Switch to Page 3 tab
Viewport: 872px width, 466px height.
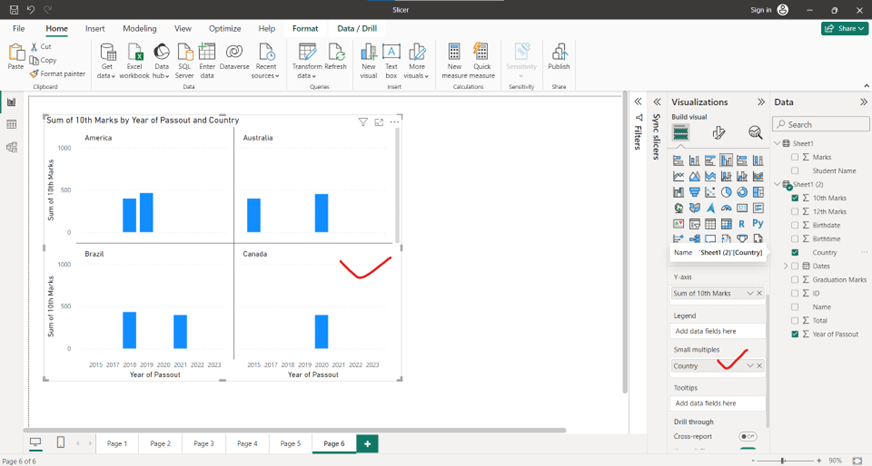pos(203,443)
